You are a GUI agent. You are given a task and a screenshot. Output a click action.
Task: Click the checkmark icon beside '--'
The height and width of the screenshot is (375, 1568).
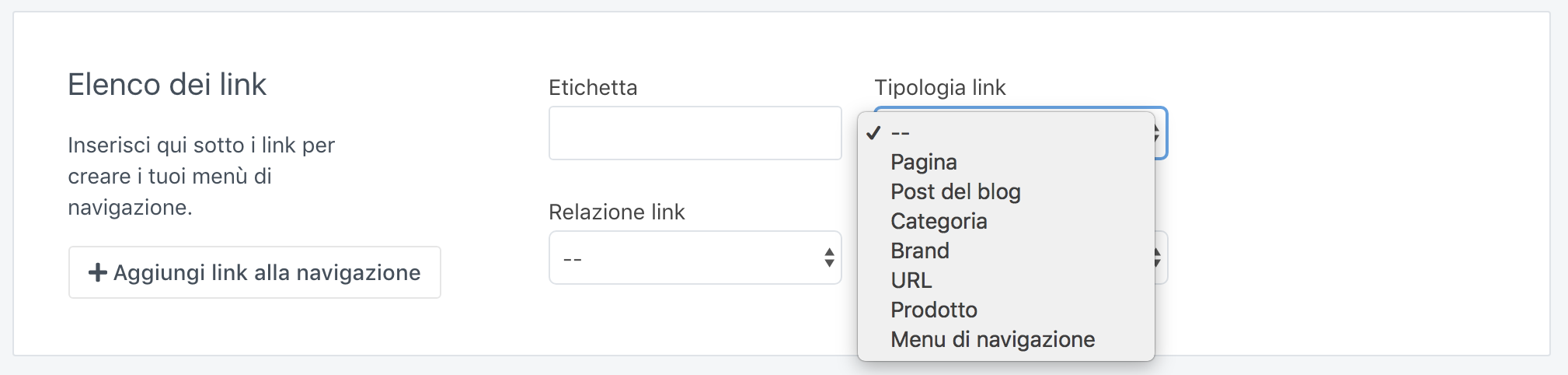click(873, 133)
